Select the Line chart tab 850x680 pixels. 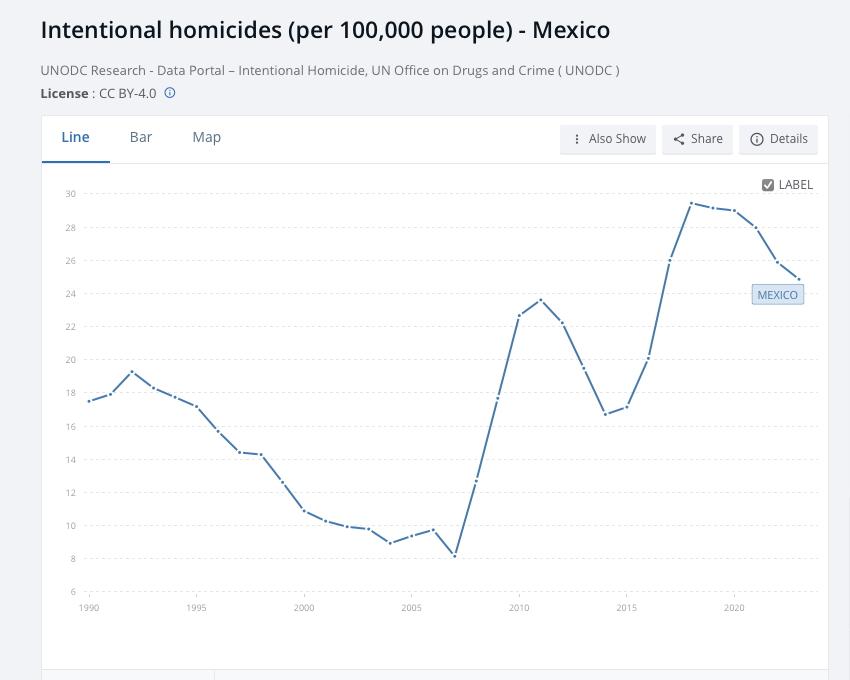[x=75, y=137]
